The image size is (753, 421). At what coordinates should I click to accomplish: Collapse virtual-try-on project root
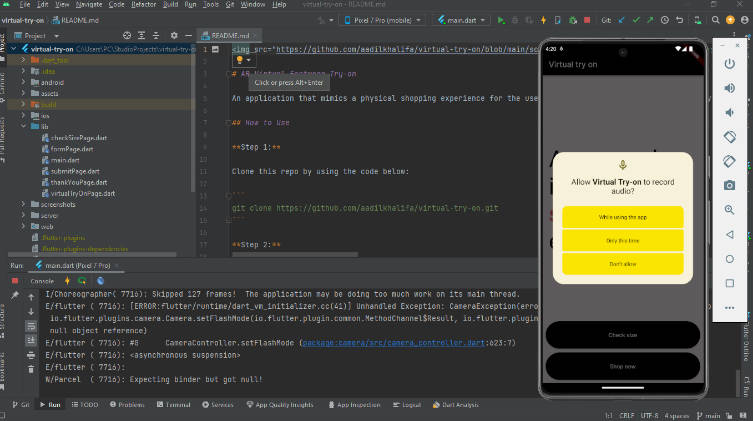[x=13, y=48]
